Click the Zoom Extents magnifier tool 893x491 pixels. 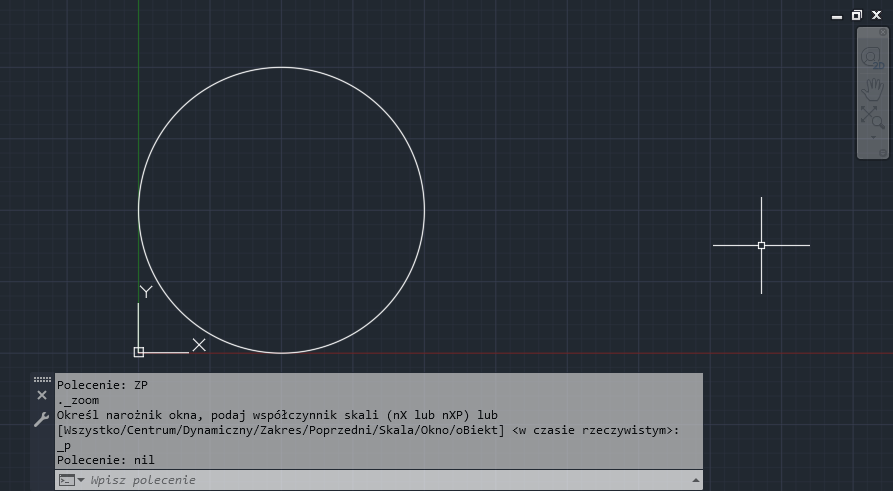872,117
